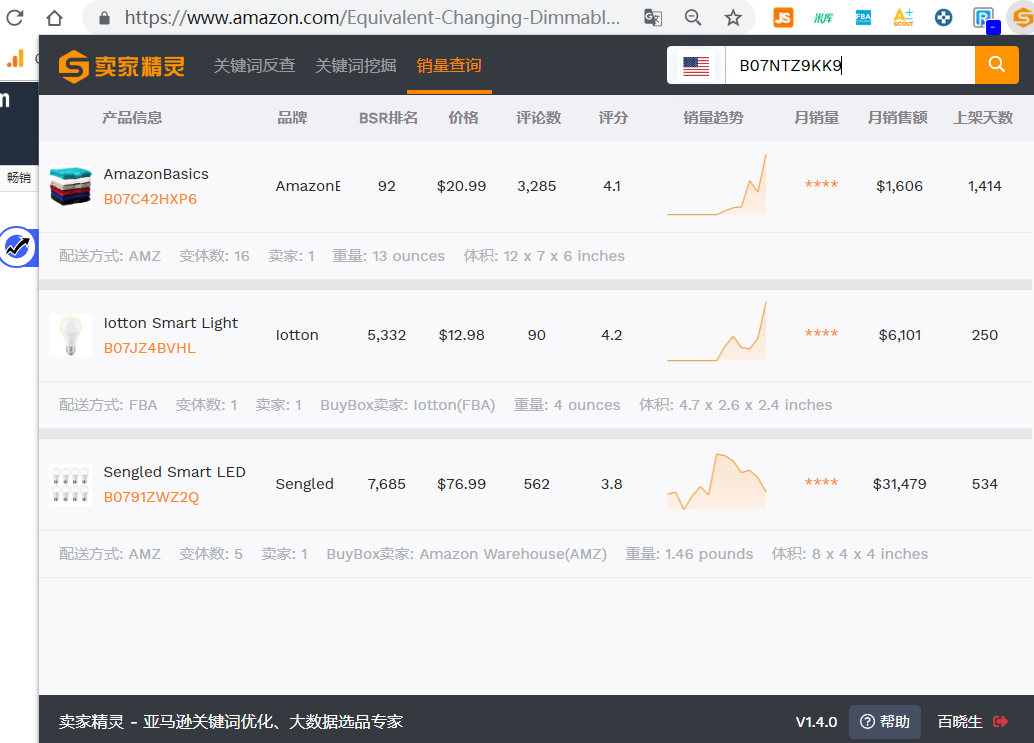Select the US flag marketplace selector
Screen dimensions: 1034x743
696,65
